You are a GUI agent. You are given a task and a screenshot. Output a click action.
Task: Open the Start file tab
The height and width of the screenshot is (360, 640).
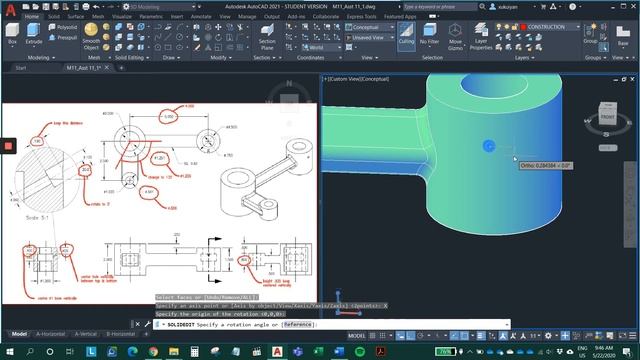click(x=21, y=68)
